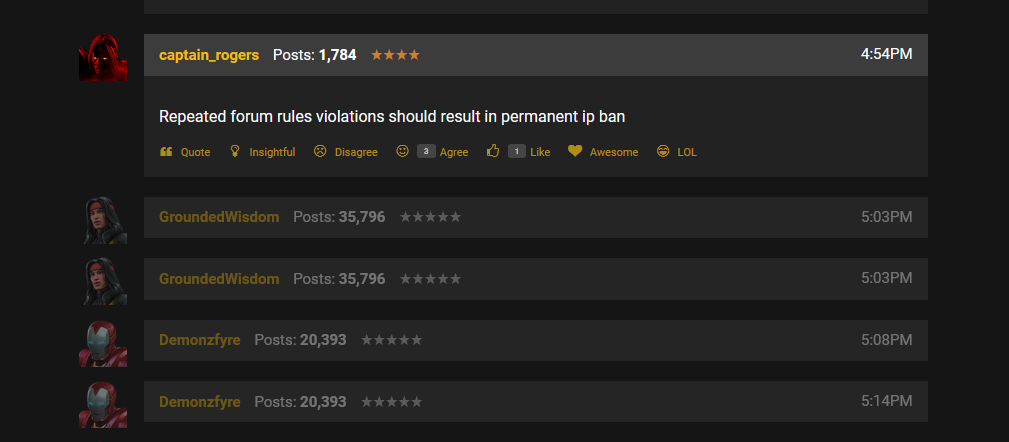
Task: Click the Agree smiley face icon
Action: 402,151
